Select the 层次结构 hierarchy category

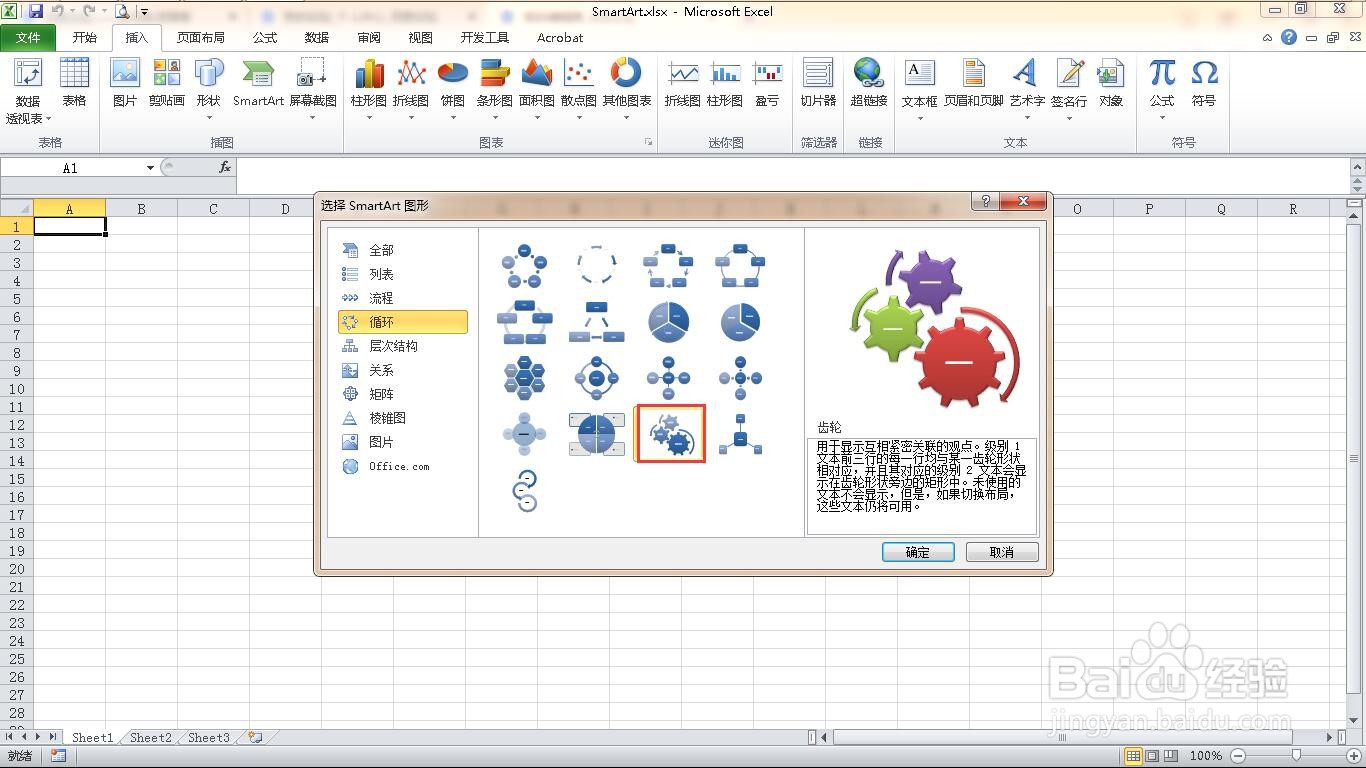403,346
